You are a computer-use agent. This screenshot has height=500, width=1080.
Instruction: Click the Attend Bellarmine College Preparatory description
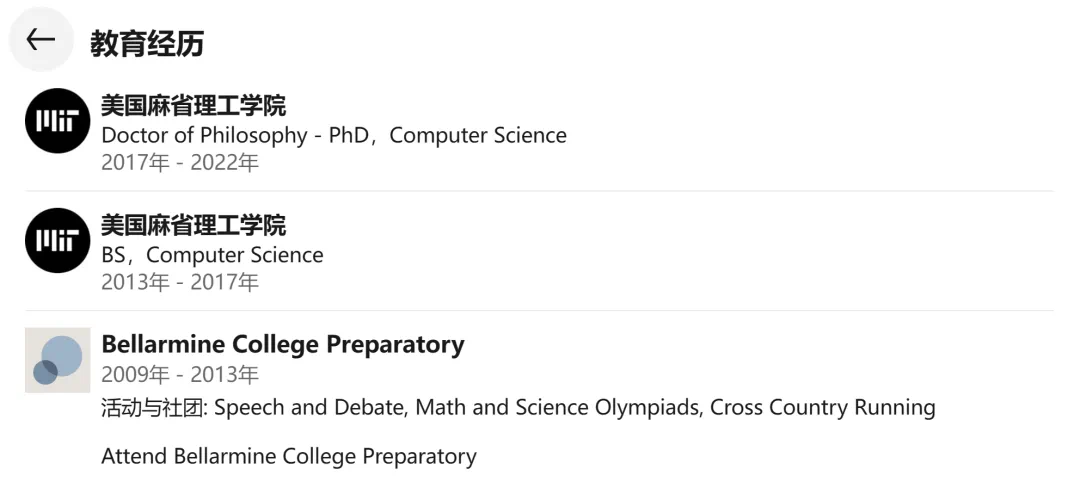(289, 457)
